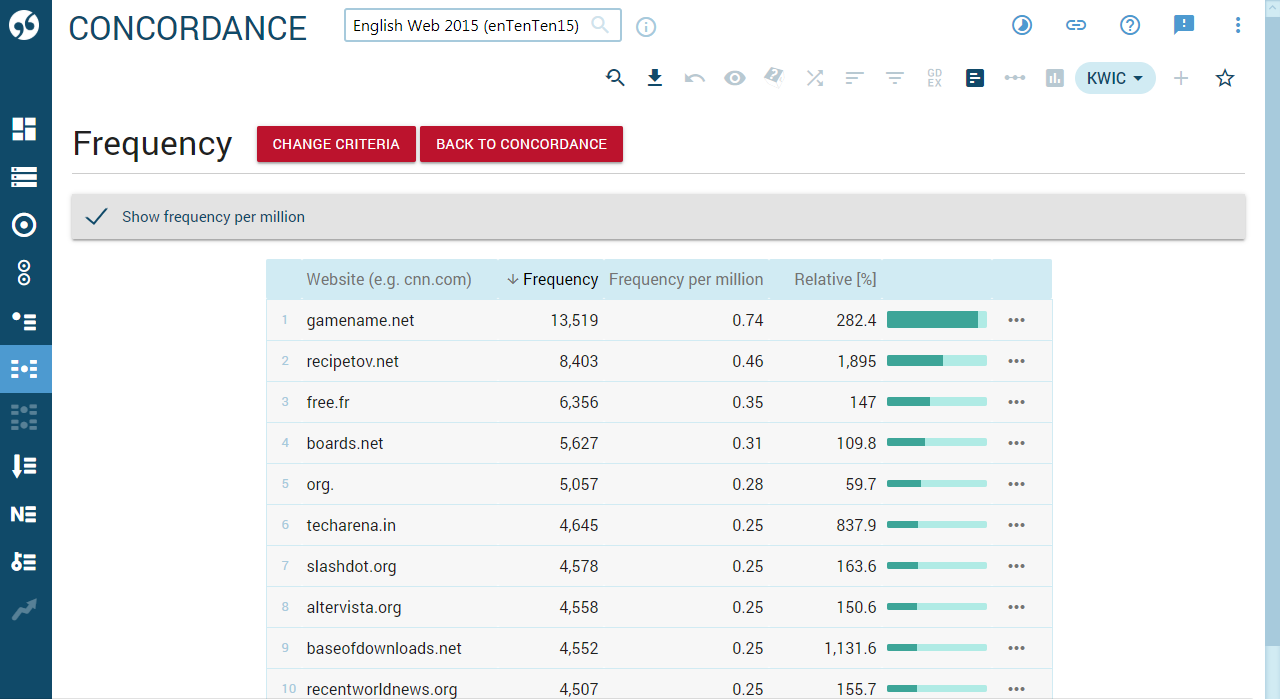This screenshot has height=699, width=1280.
Task: Open the three-dot menu for slashdot.org row
Action: [x=1017, y=566]
